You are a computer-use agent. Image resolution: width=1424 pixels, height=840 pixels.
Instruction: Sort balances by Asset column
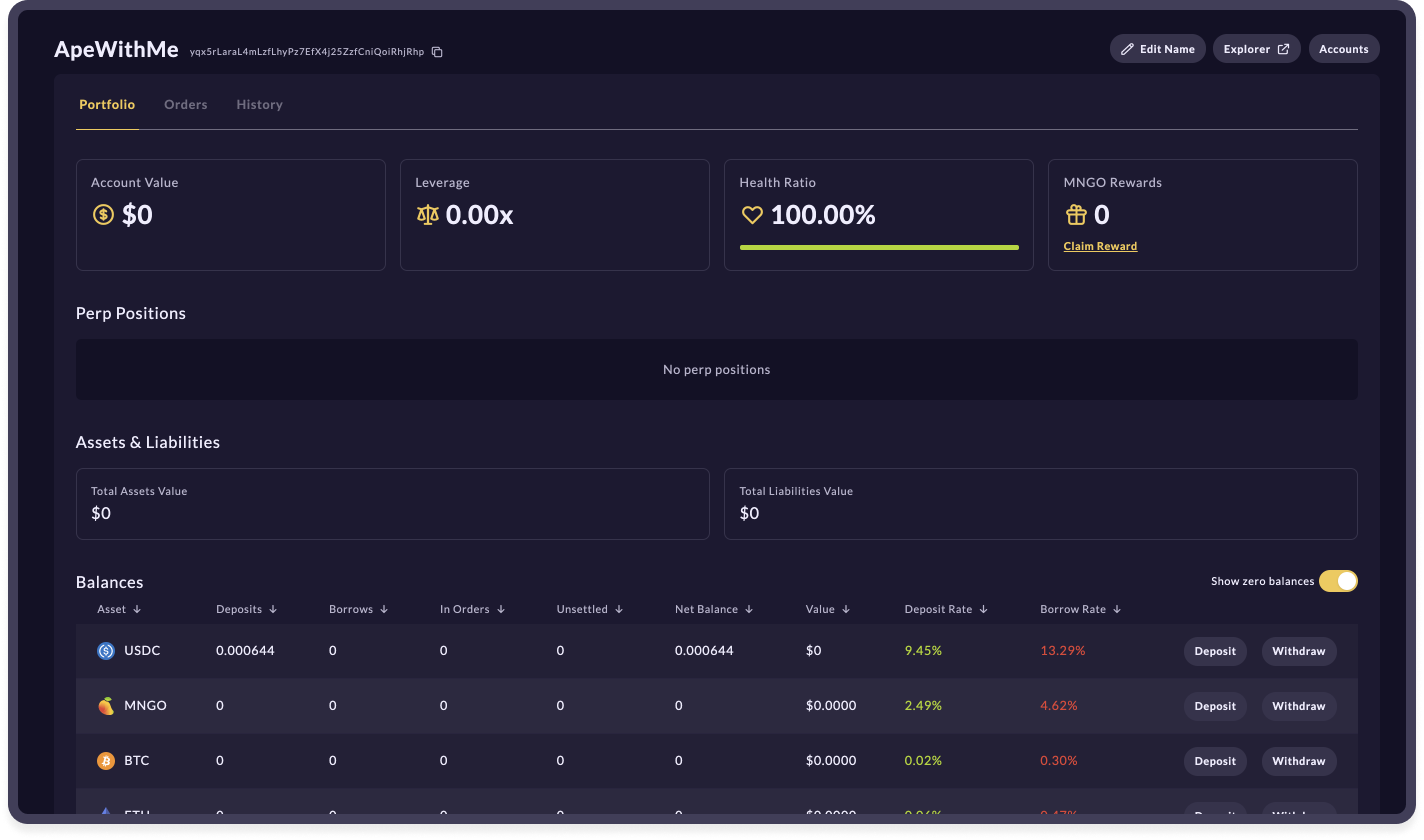(119, 609)
